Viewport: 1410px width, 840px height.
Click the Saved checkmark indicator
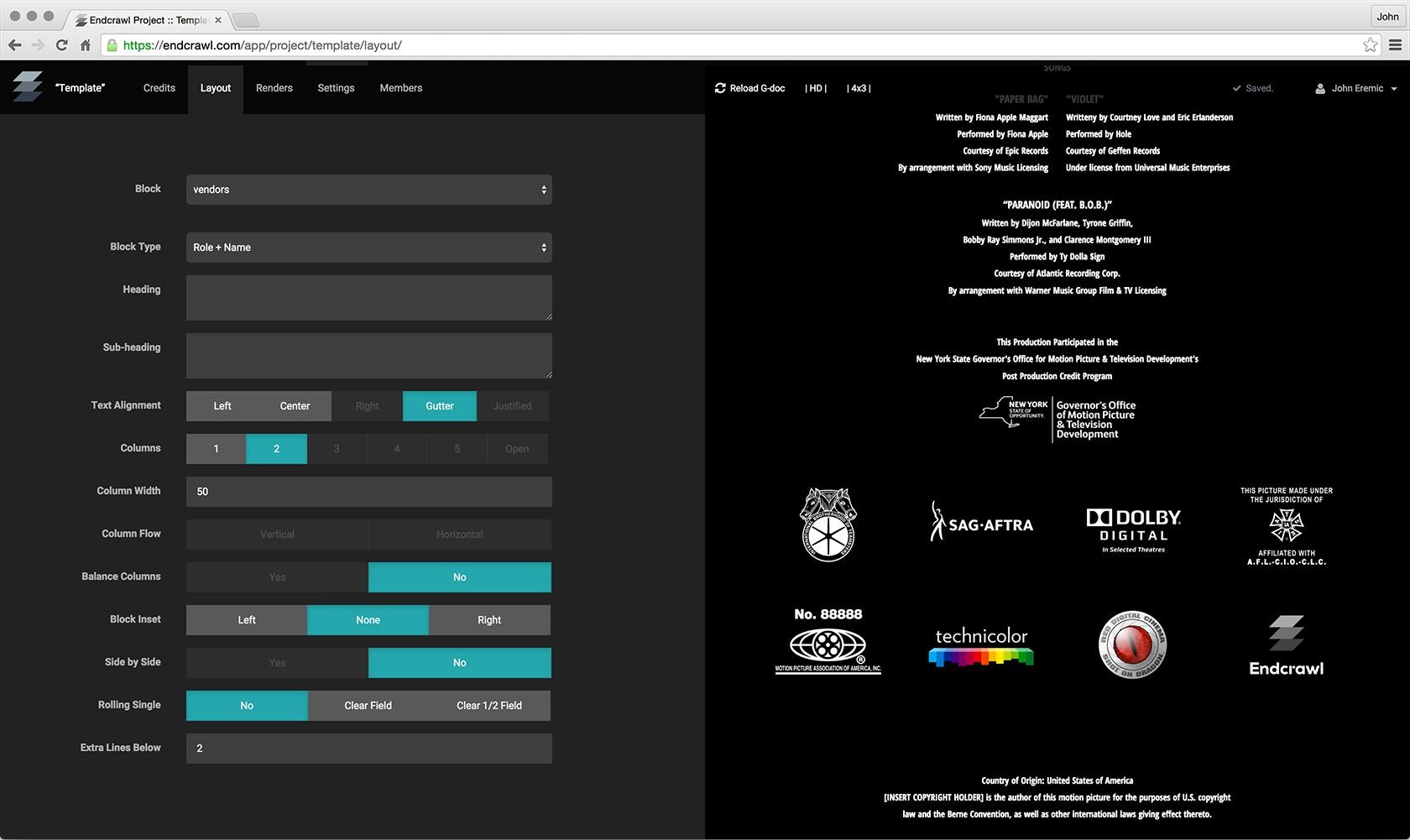coord(1237,87)
